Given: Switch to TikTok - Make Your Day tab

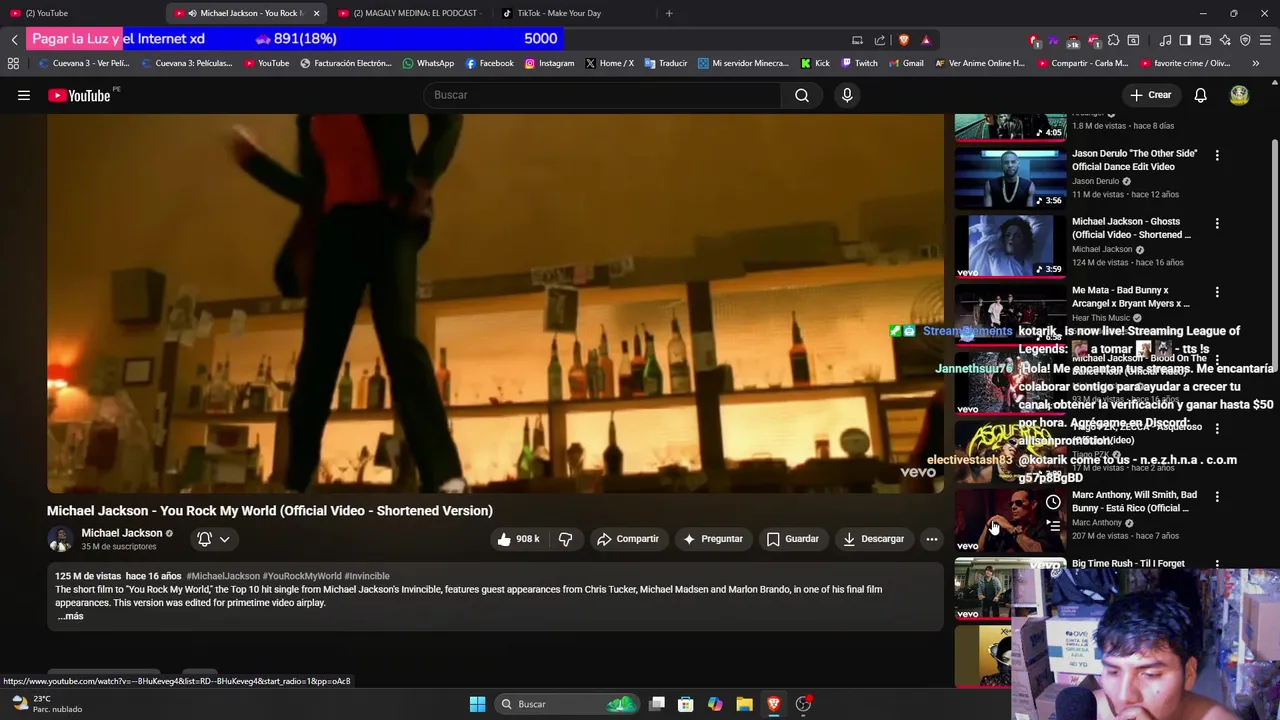Looking at the screenshot, I should point(573,13).
